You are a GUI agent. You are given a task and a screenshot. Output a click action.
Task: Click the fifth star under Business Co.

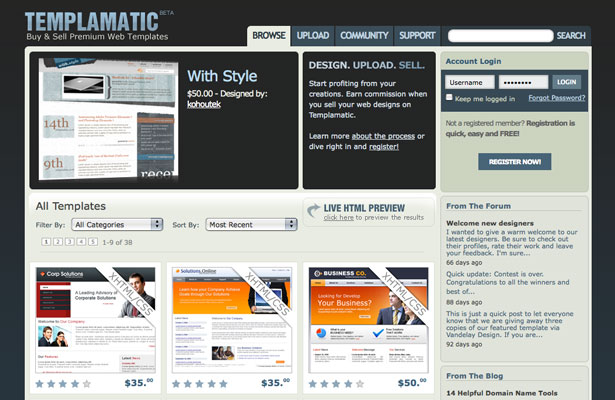tap(360, 384)
